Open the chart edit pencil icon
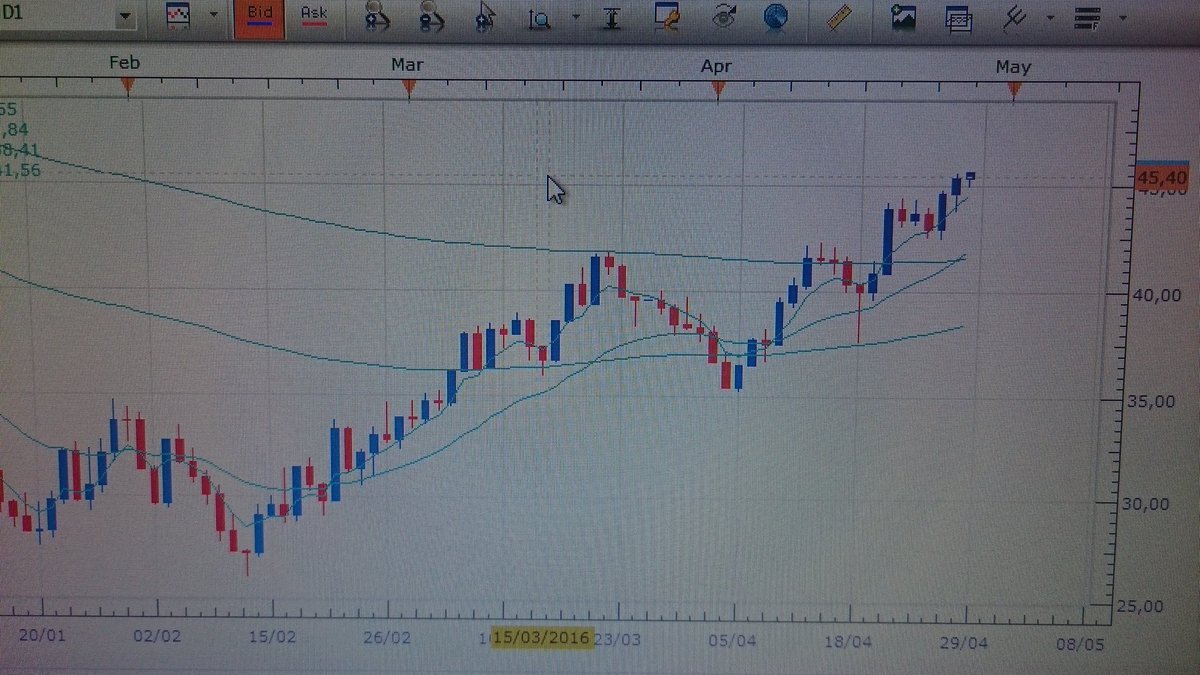Image resolution: width=1200 pixels, height=675 pixels. [666, 16]
